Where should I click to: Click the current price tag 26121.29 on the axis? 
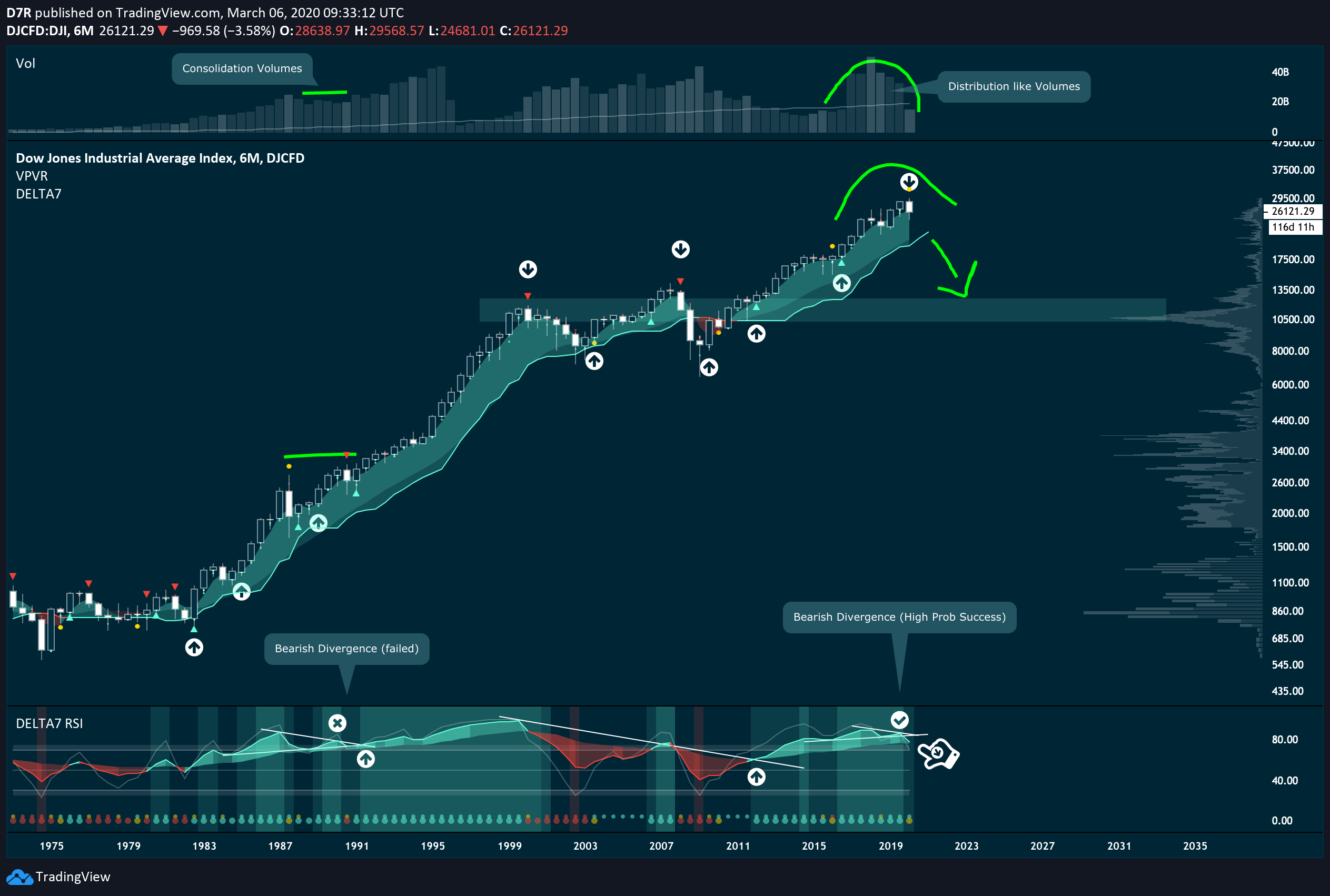pyautogui.click(x=1293, y=212)
